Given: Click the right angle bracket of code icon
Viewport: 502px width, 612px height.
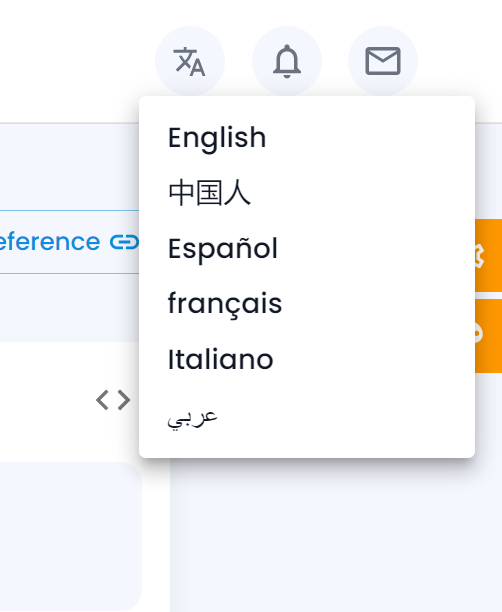Looking at the screenshot, I should pyautogui.click(x=124, y=400).
